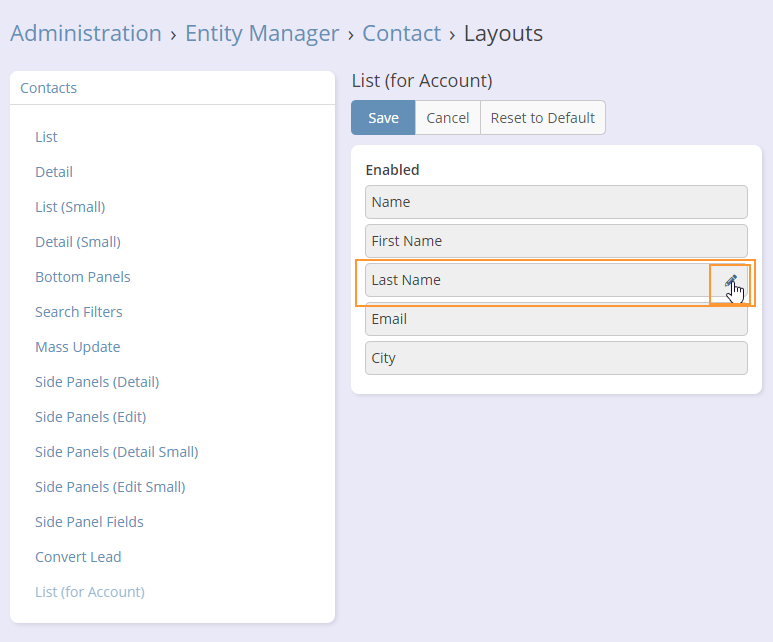The image size is (773, 642).
Task: Save the layout changes
Action: click(x=383, y=118)
